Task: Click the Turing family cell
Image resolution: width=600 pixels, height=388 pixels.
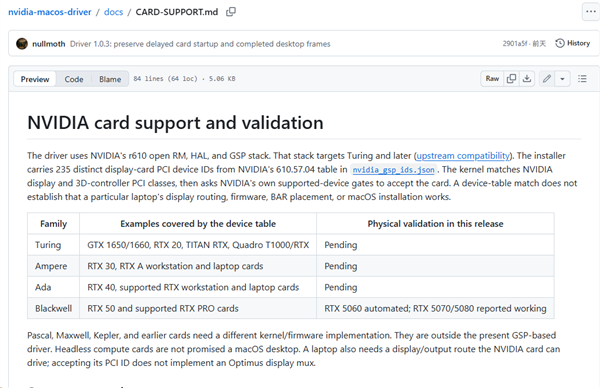Action: click(53, 245)
